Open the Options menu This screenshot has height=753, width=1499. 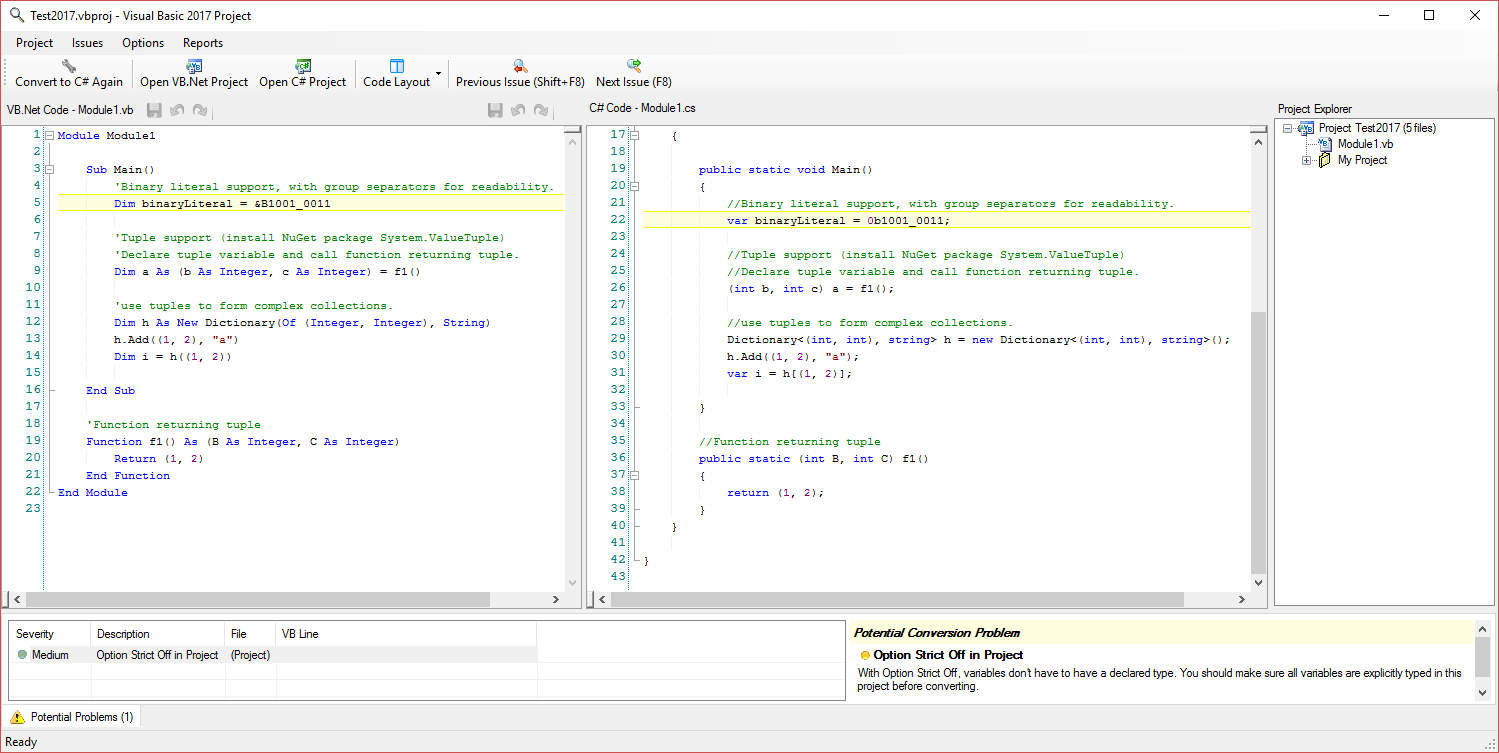click(x=143, y=43)
